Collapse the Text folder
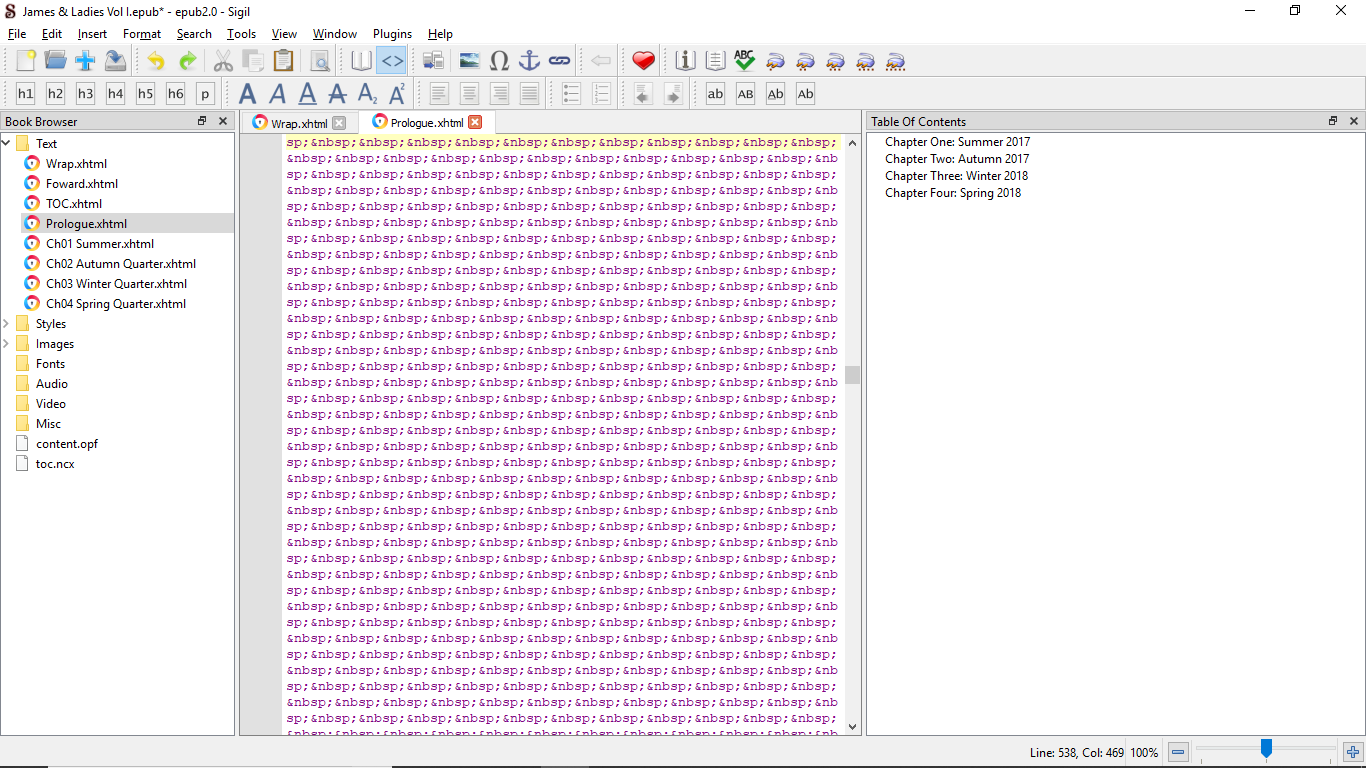 point(6,143)
